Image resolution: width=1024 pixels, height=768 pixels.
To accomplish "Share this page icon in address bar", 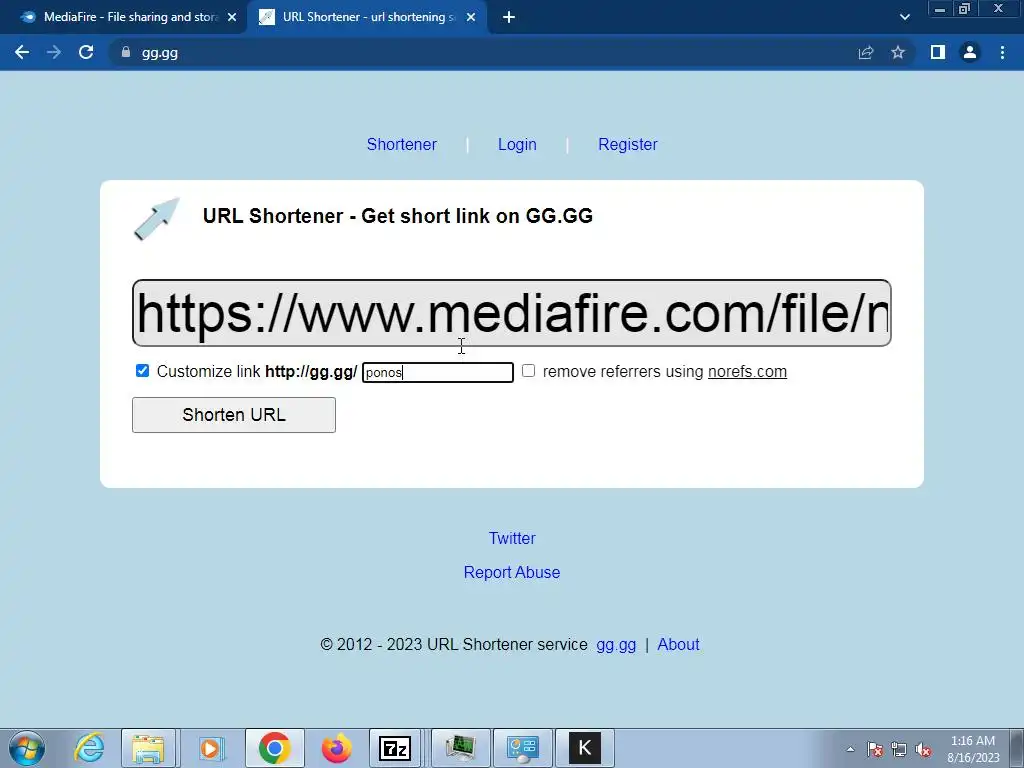I will pyautogui.click(x=866, y=52).
